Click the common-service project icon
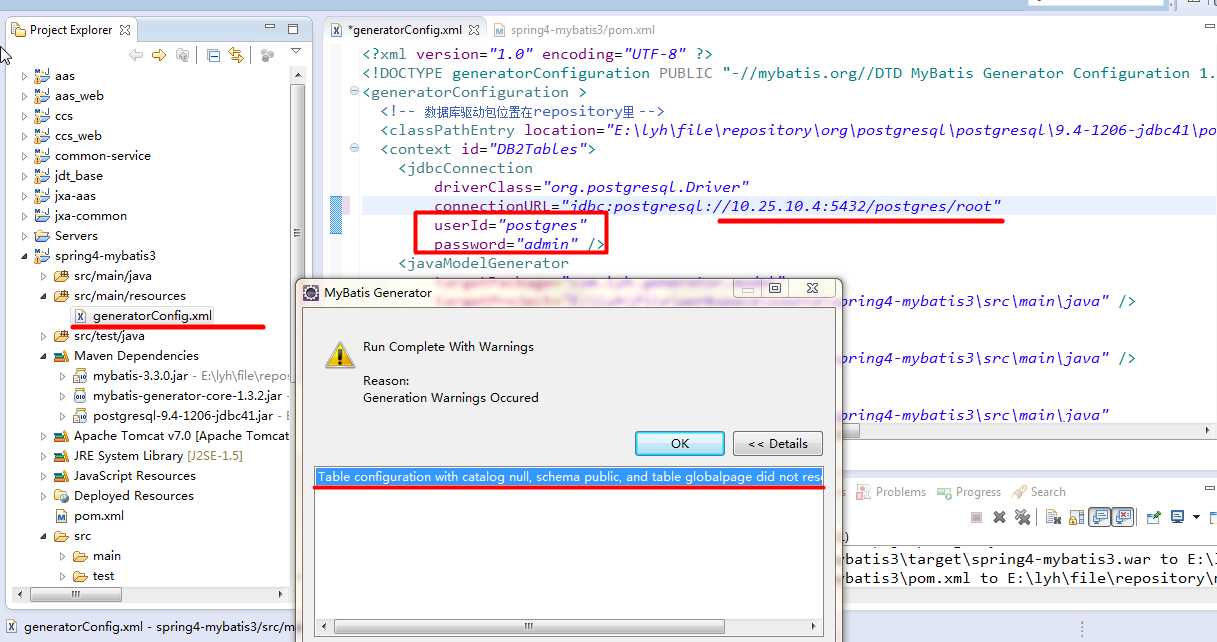The width and height of the screenshot is (1217, 642). (43, 156)
